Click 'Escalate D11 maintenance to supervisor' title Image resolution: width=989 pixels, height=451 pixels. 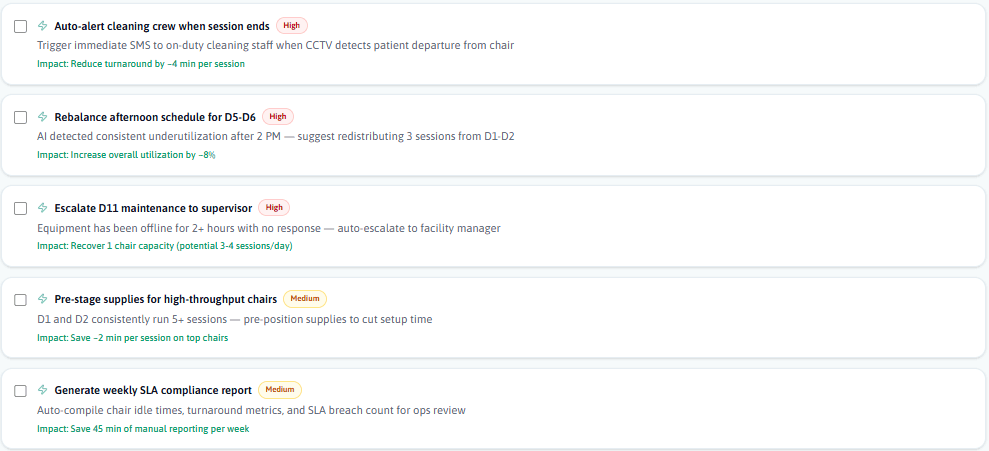152,208
